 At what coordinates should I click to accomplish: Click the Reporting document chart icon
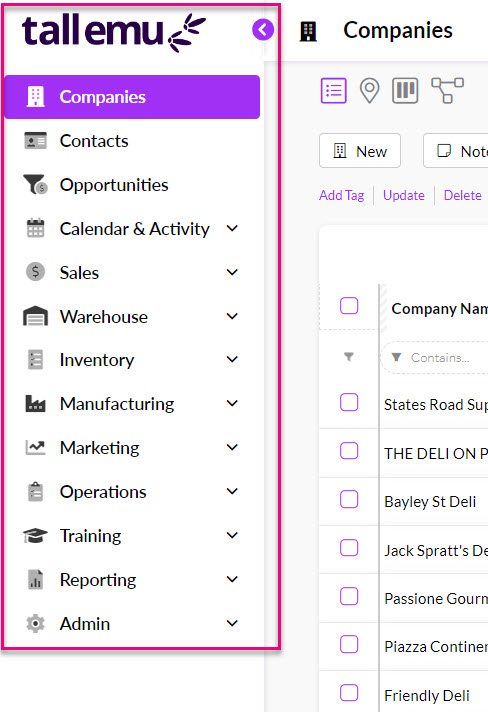pyautogui.click(x=35, y=579)
